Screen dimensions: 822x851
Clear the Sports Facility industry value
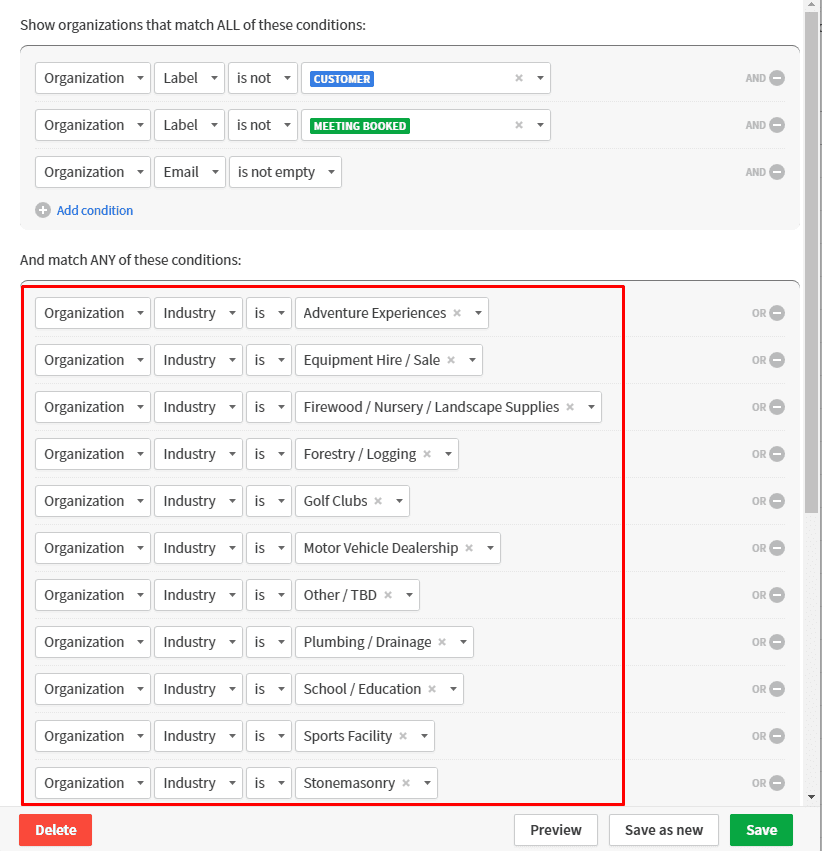point(403,736)
